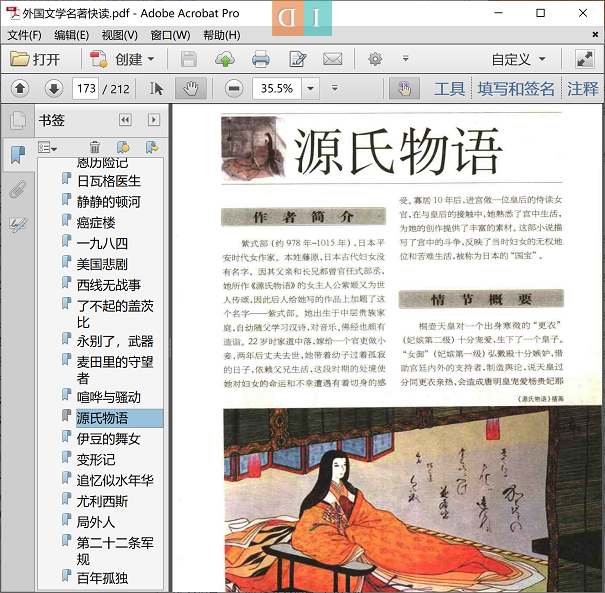Open the signatures panel icon
The height and width of the screenshot is (593, 605).
click(18, 225)
